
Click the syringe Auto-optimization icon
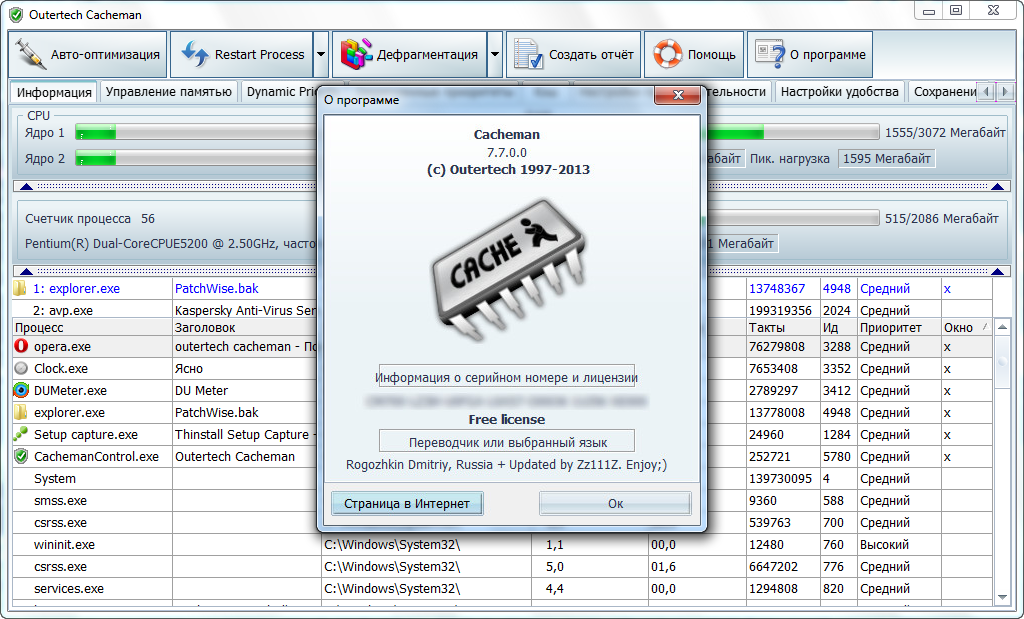pos(30,54)
